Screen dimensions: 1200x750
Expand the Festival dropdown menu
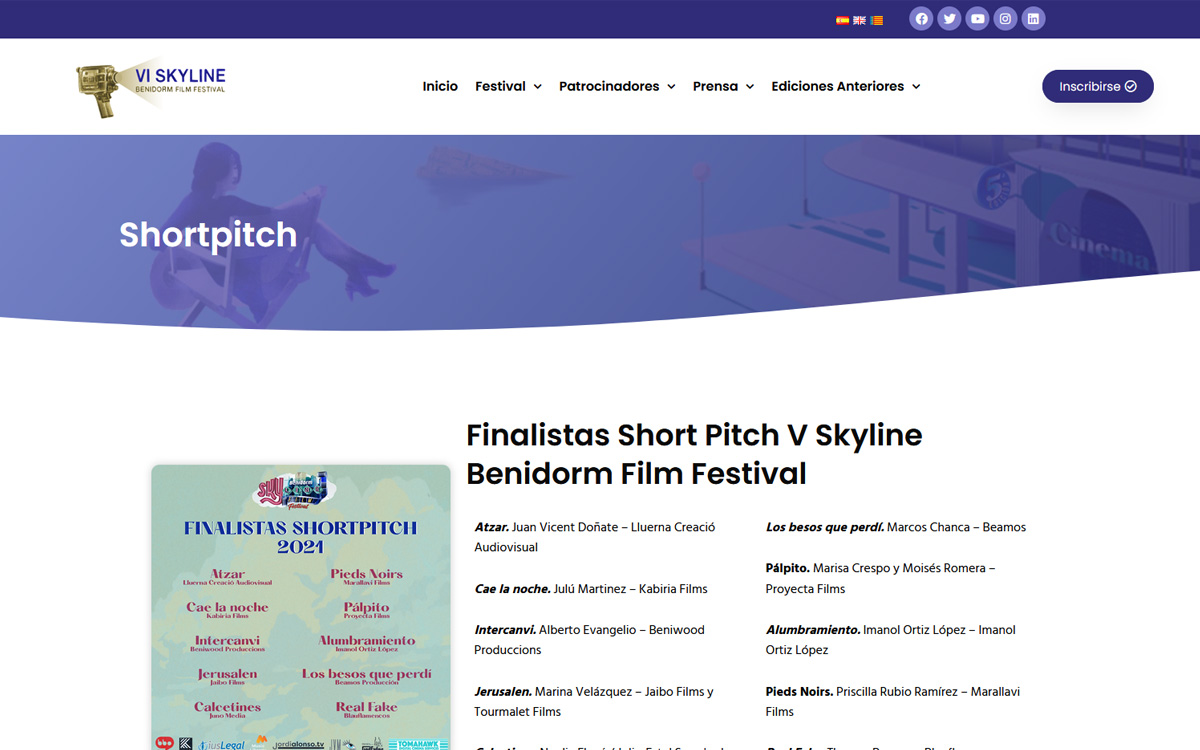pos(508,86)
